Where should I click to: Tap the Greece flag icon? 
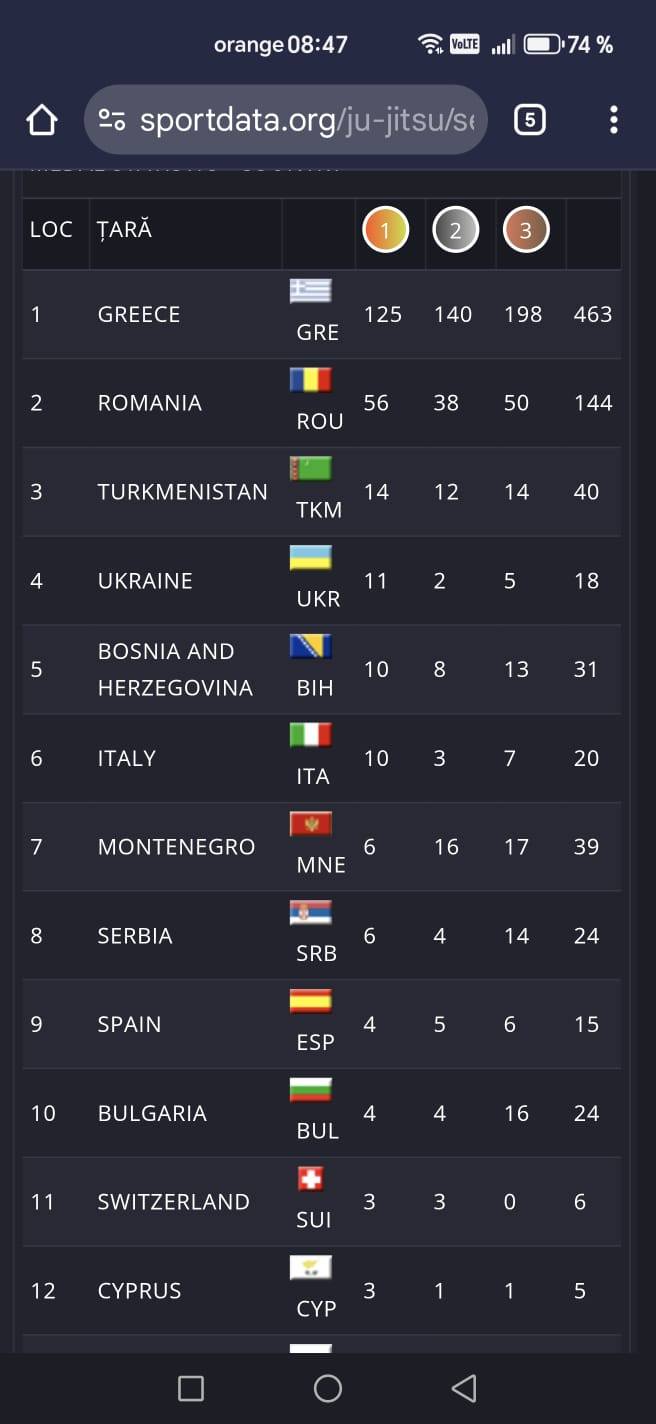(310, 291)
